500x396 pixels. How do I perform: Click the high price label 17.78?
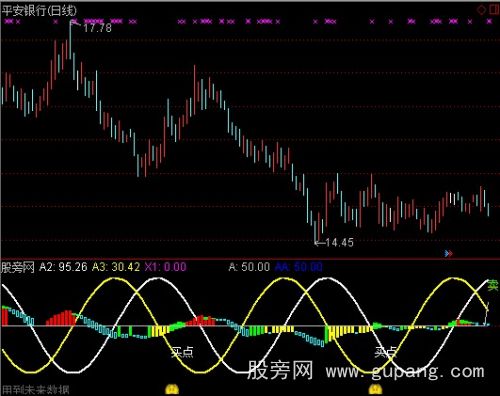[x=97, y=28]
